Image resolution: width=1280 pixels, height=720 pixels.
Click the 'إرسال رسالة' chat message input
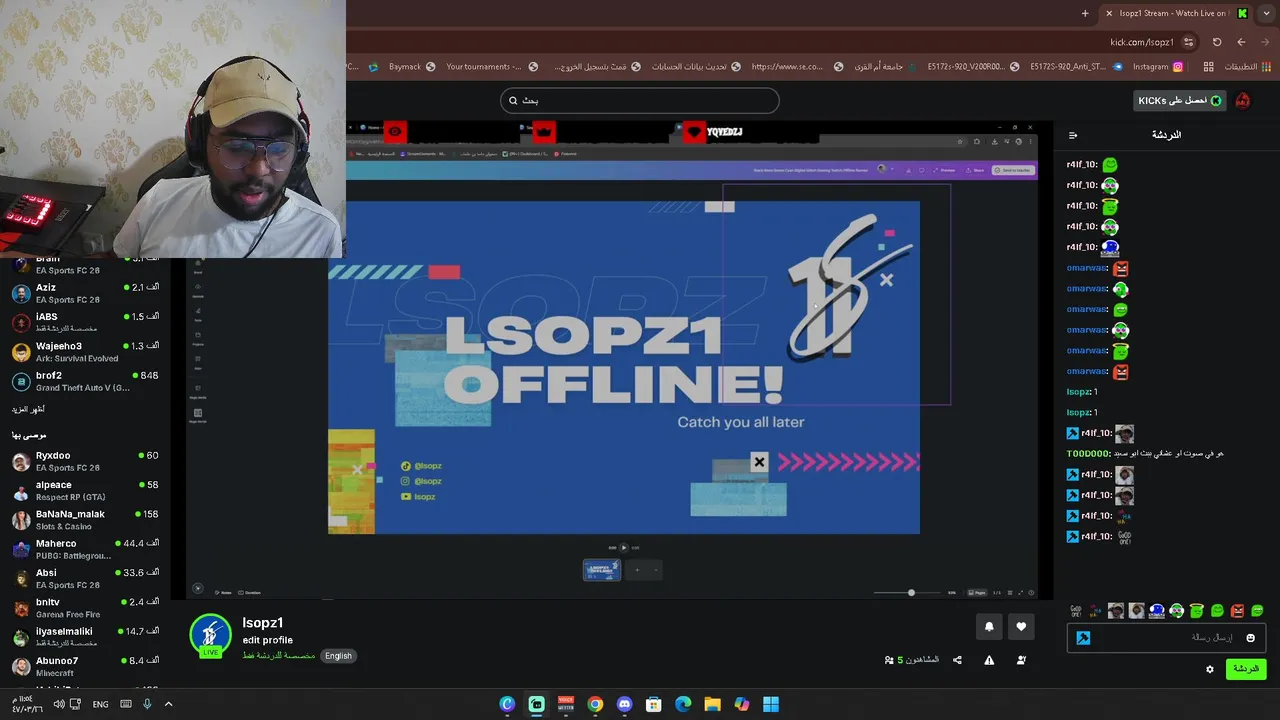[1167, 638]
